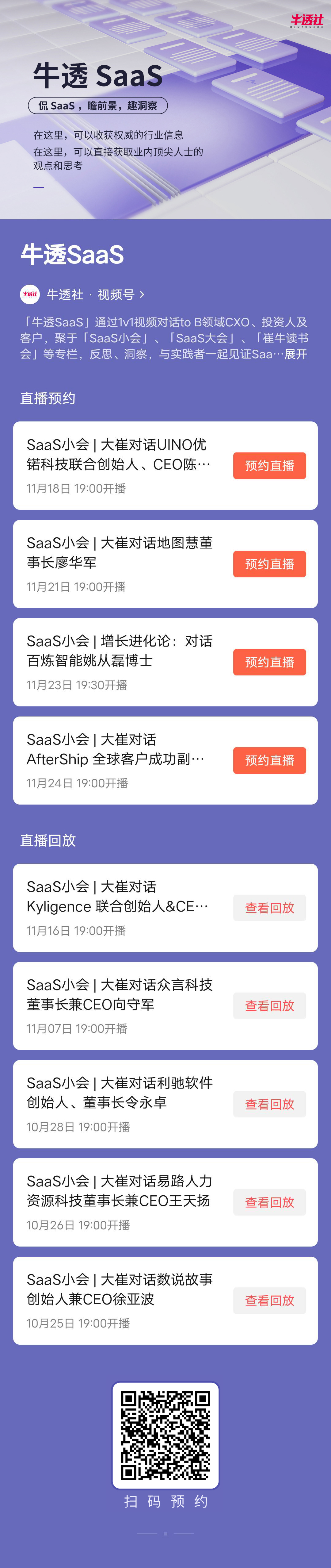
Task: View replay of 众言科技向守军 session
Action: (x=269, y=1005)
